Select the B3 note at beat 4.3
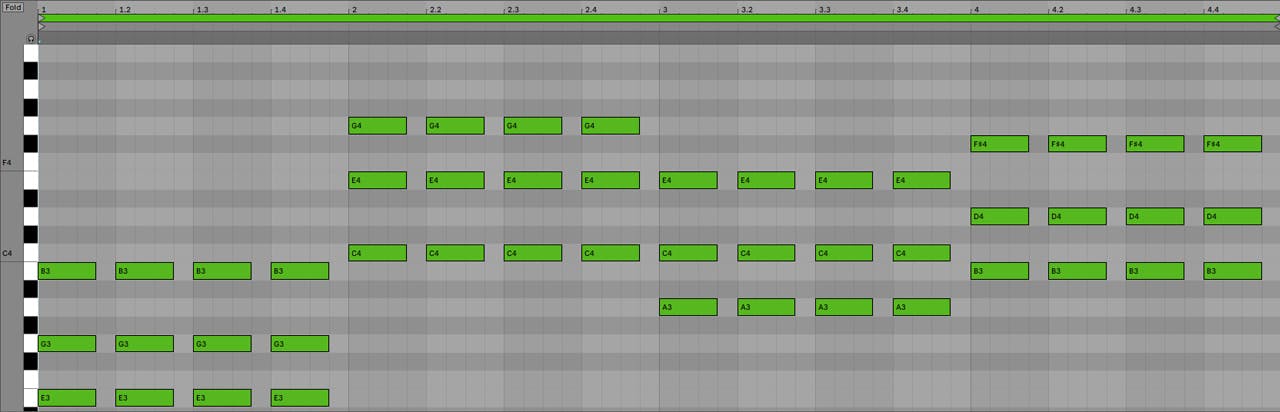 [x=1154, y=271]
